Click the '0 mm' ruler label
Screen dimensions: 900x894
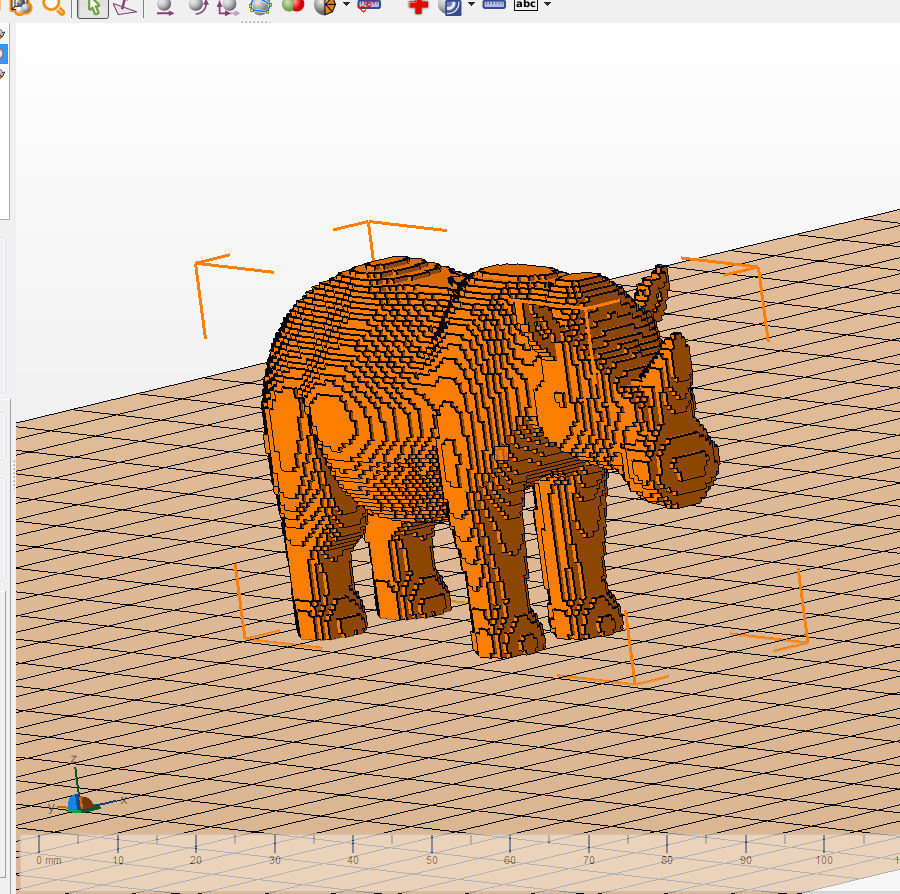point(48,860)
